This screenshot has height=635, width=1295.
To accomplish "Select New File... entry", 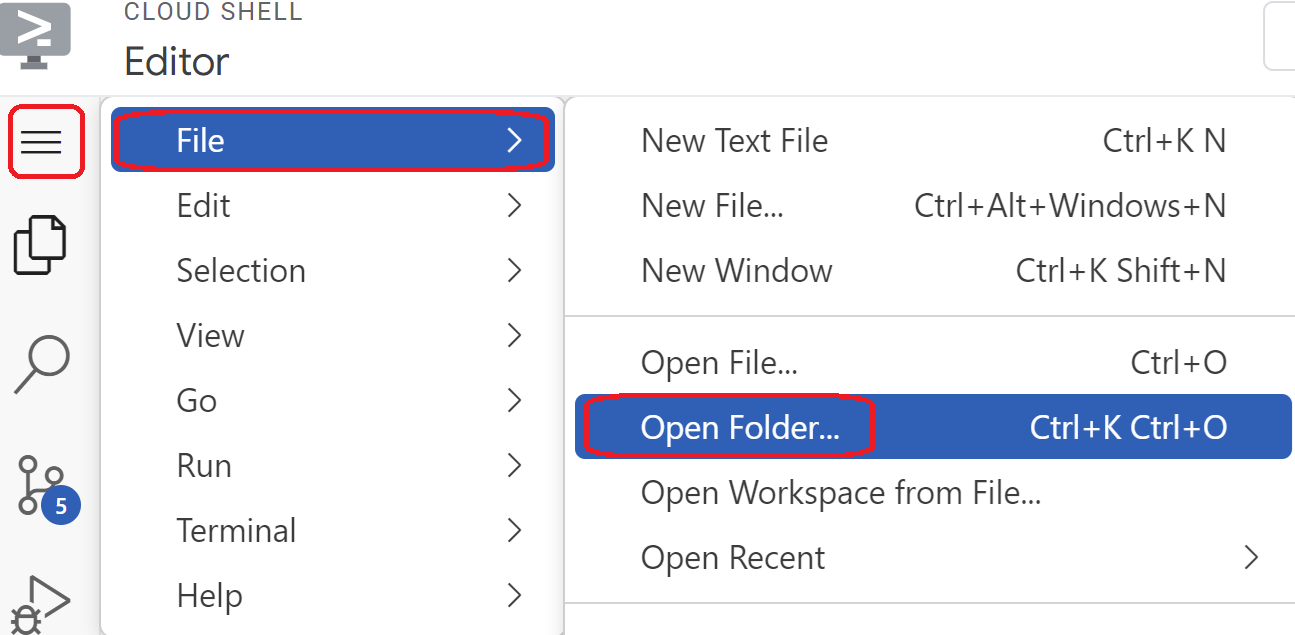I will 712,206.
